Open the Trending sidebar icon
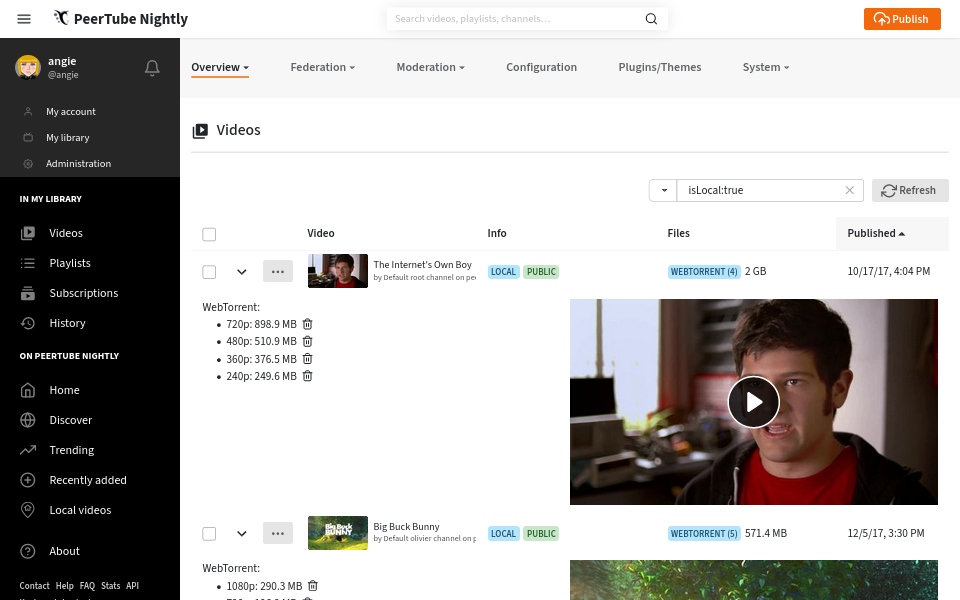This screenshot has height=600, width=960. click(x=28, y=450)
